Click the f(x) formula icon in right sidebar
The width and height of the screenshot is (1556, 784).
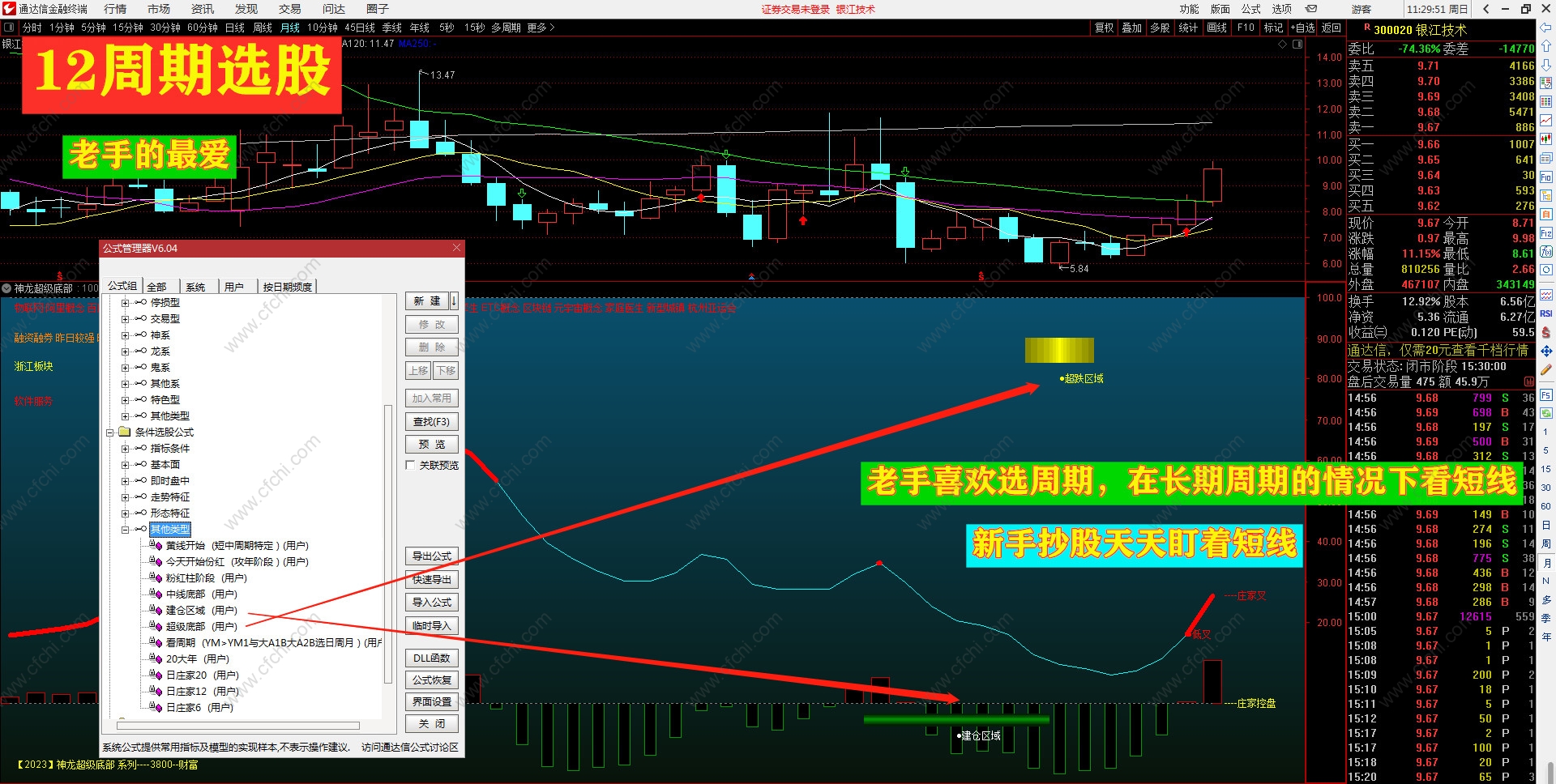point(1546,252)
